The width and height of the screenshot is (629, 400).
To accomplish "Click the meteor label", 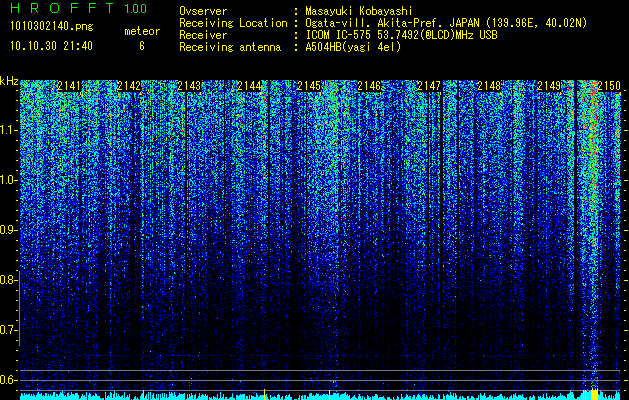I will click(142, 31).
